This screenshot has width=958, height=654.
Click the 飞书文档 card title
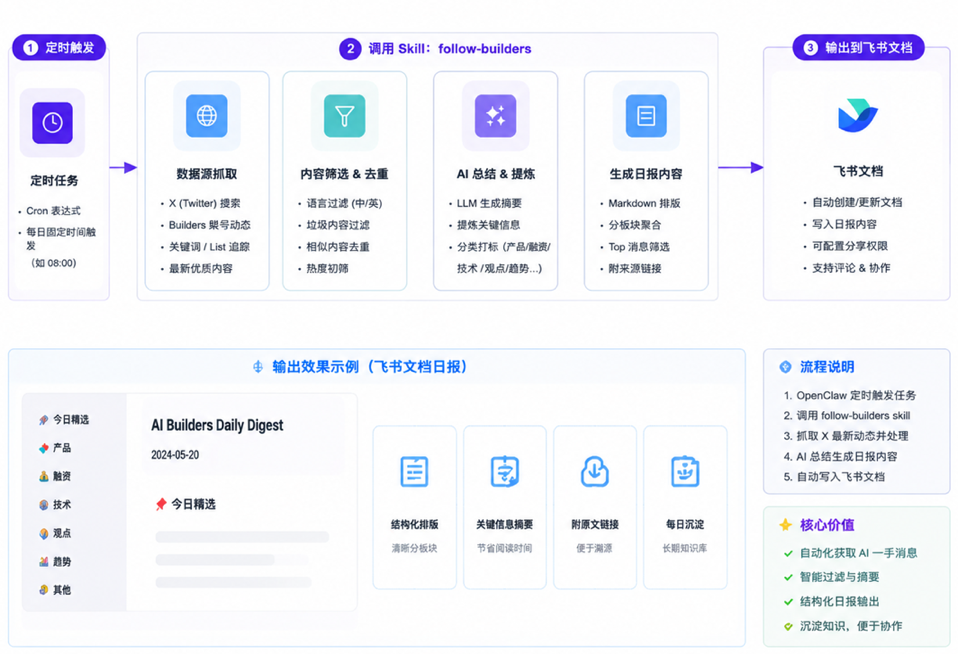858,171
